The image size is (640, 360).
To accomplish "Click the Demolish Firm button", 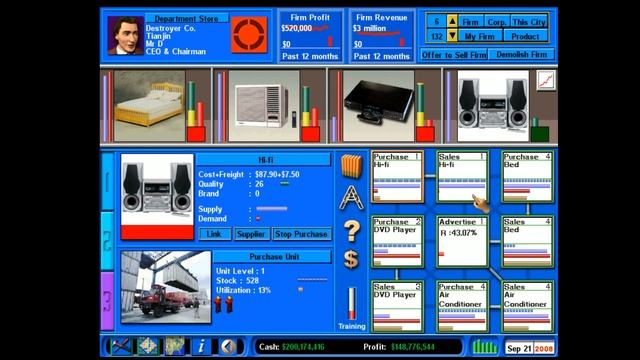I will click(521, 54).
